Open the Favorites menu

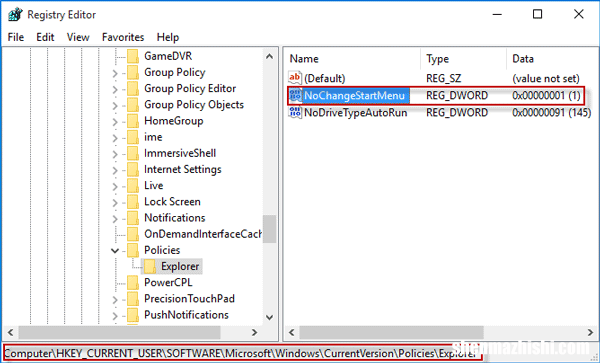tap(123, 37)
